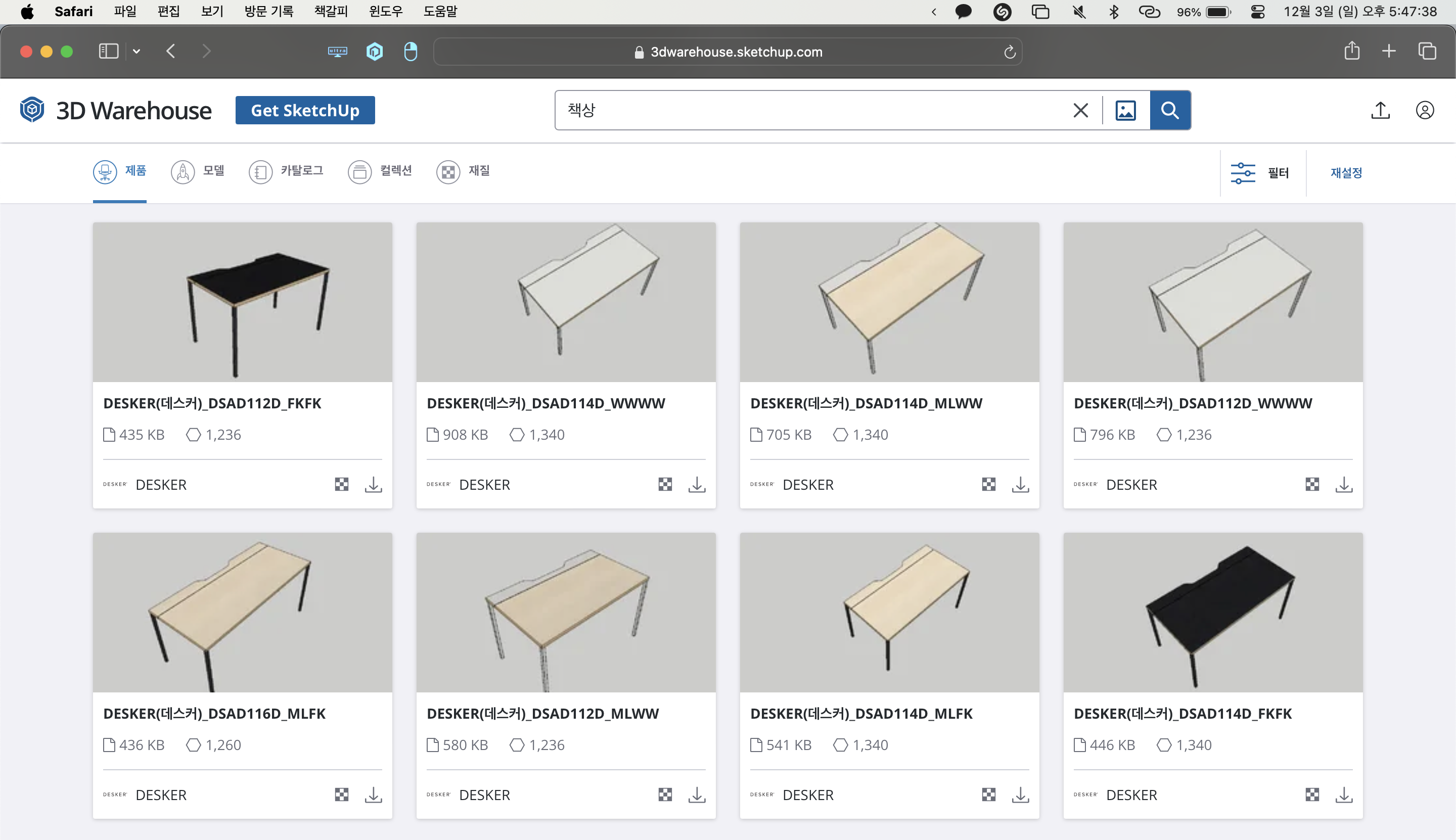Download DSAD112D_FKFK model

click(x=374, y=485)
